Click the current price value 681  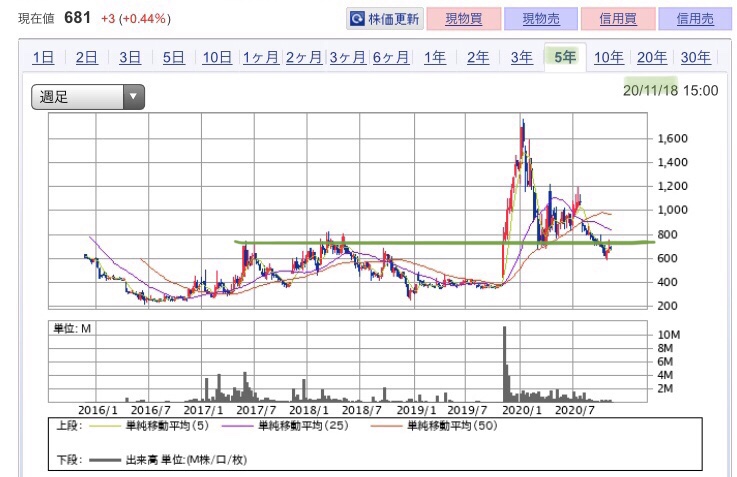coord(78,18)
